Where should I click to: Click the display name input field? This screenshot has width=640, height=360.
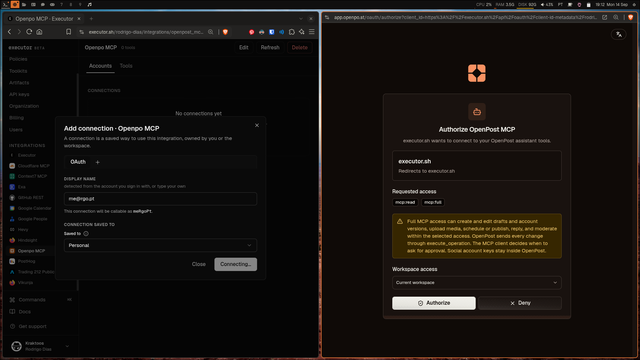[160, 199]
